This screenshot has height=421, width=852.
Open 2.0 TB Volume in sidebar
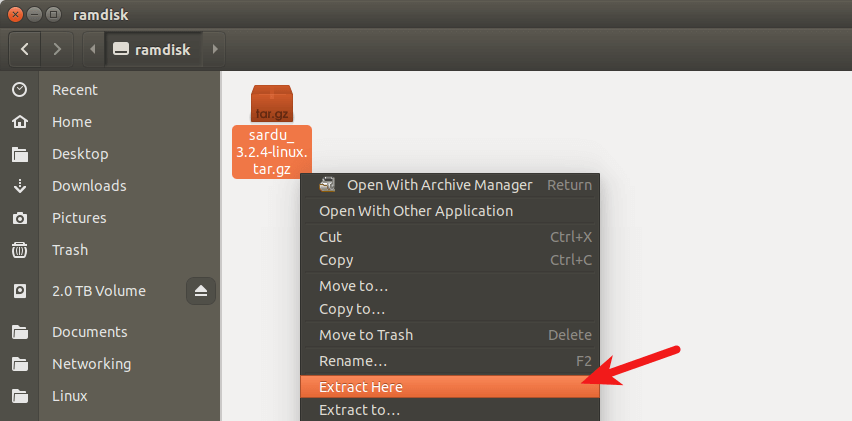98,291
